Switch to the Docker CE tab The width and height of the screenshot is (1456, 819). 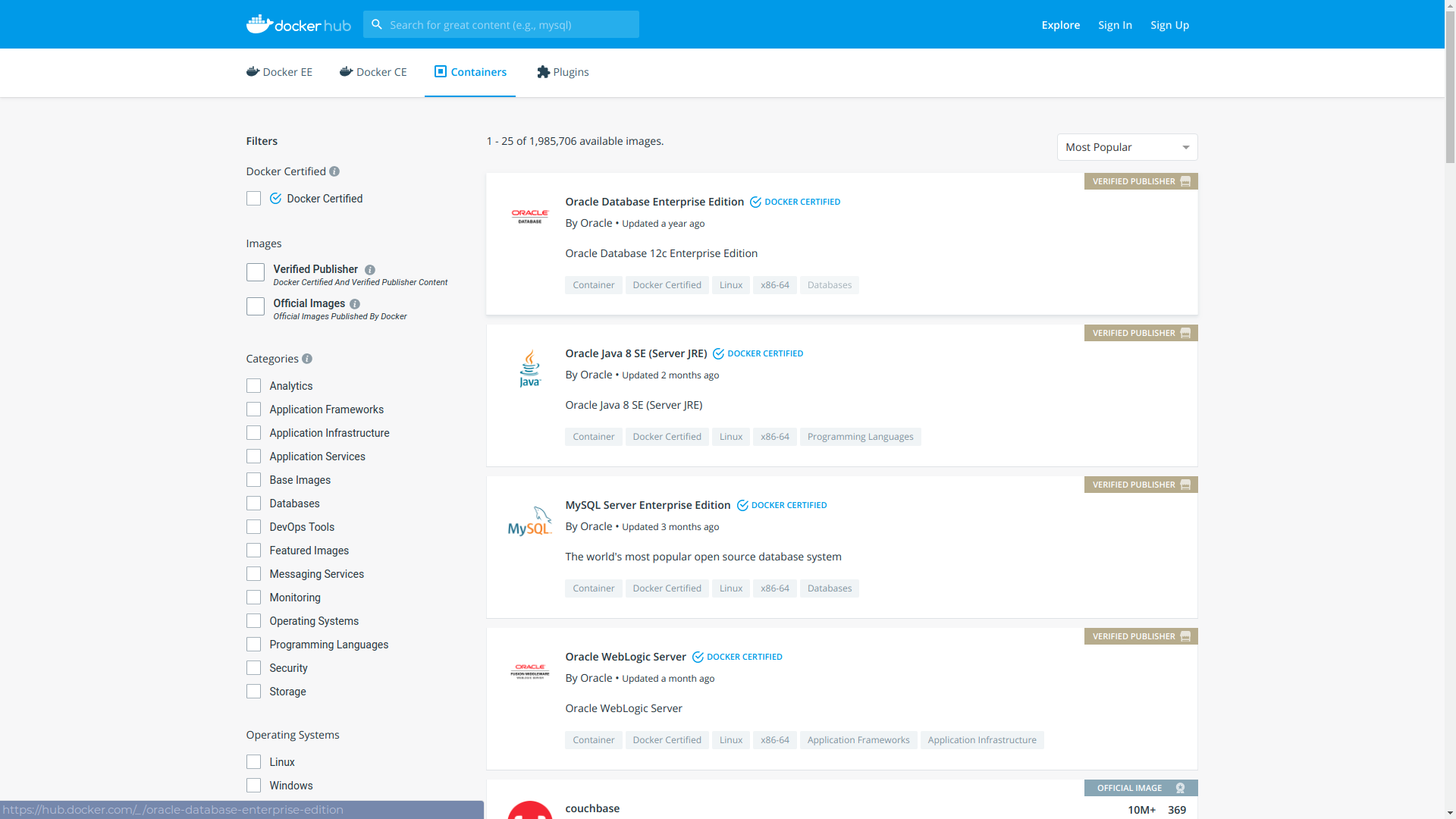[373, 72]
